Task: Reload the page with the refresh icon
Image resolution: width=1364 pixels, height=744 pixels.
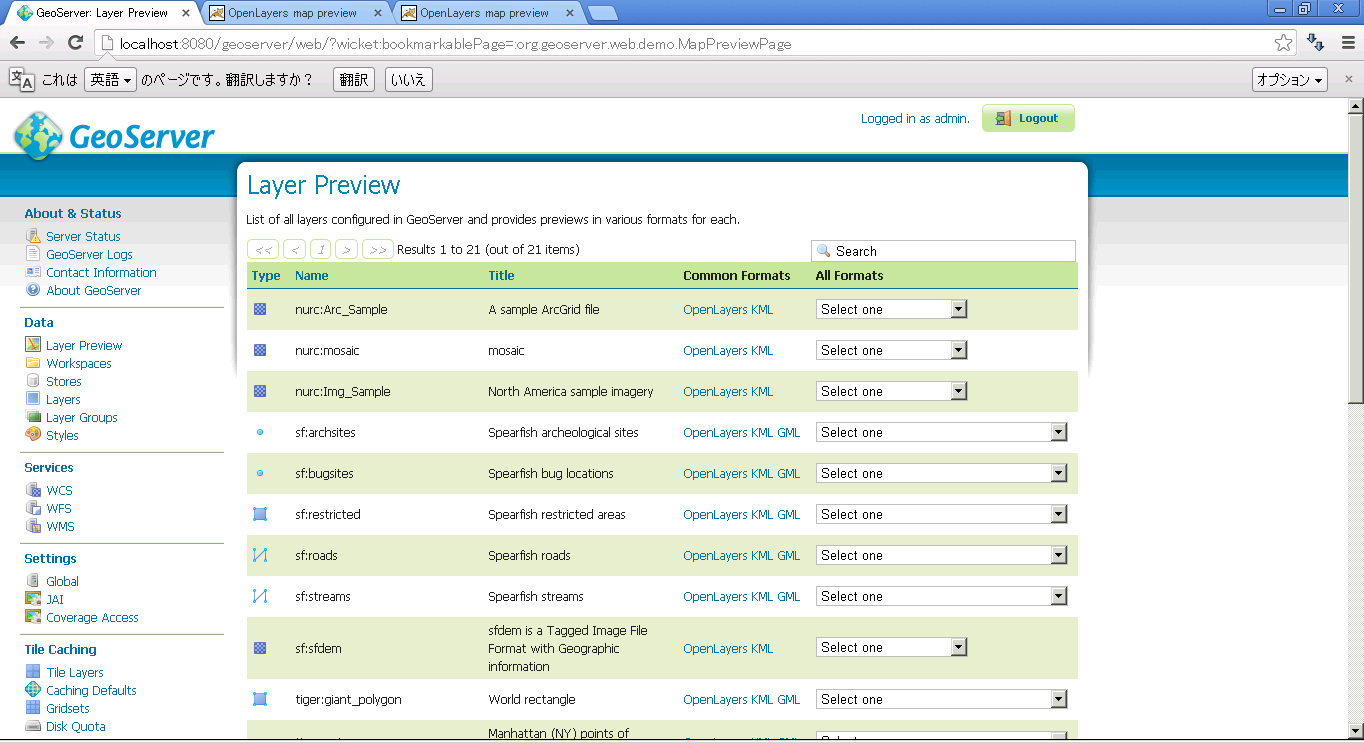Action: tap(75, 43)
